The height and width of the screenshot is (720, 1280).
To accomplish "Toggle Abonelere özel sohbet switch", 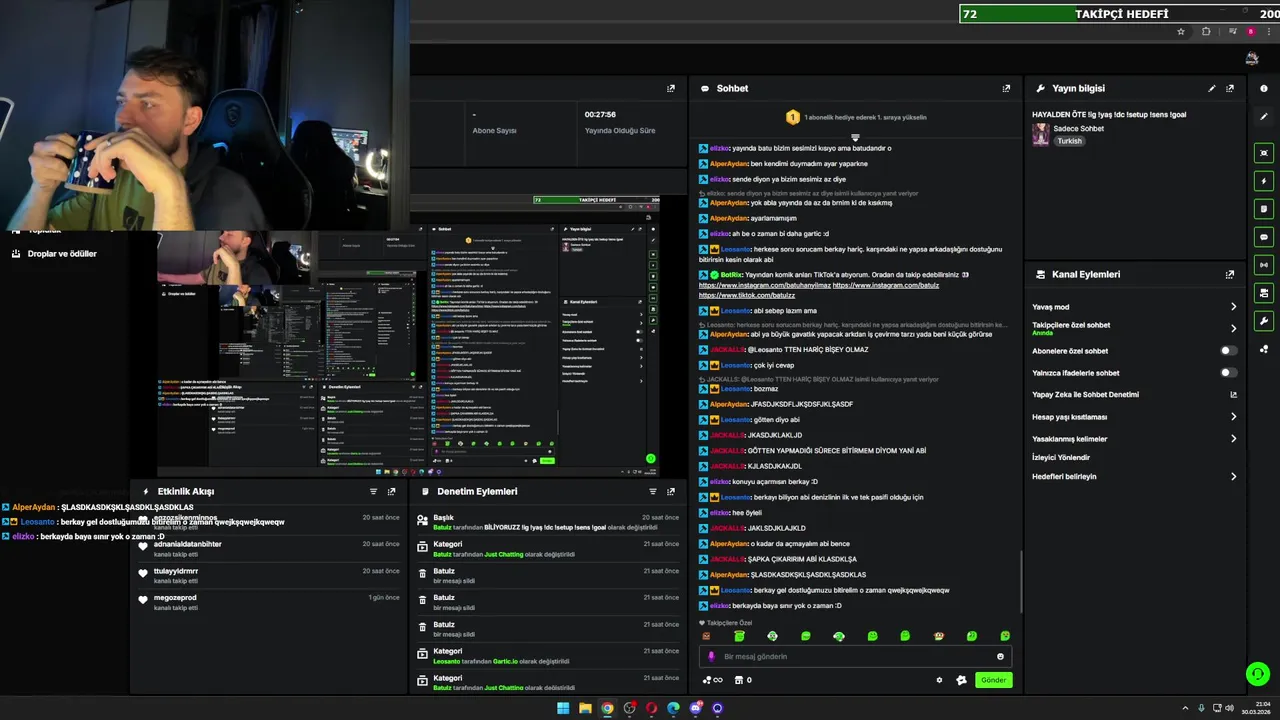I will pos(1228,351).
